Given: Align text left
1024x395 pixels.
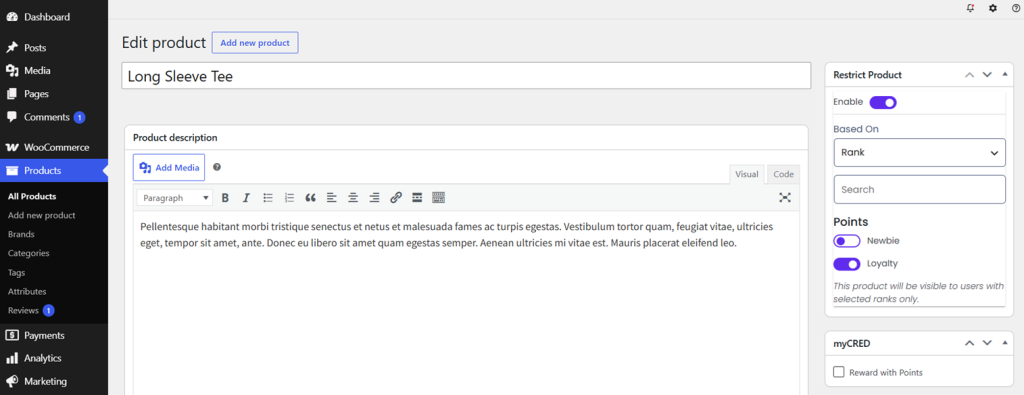Looking at the screenshot, I should pyautogui.click(x=332, y=198).
